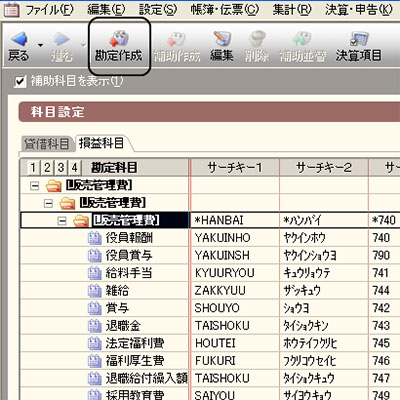
Task: Click the 決算項目 toolbar icon
Action: (359, 39)
